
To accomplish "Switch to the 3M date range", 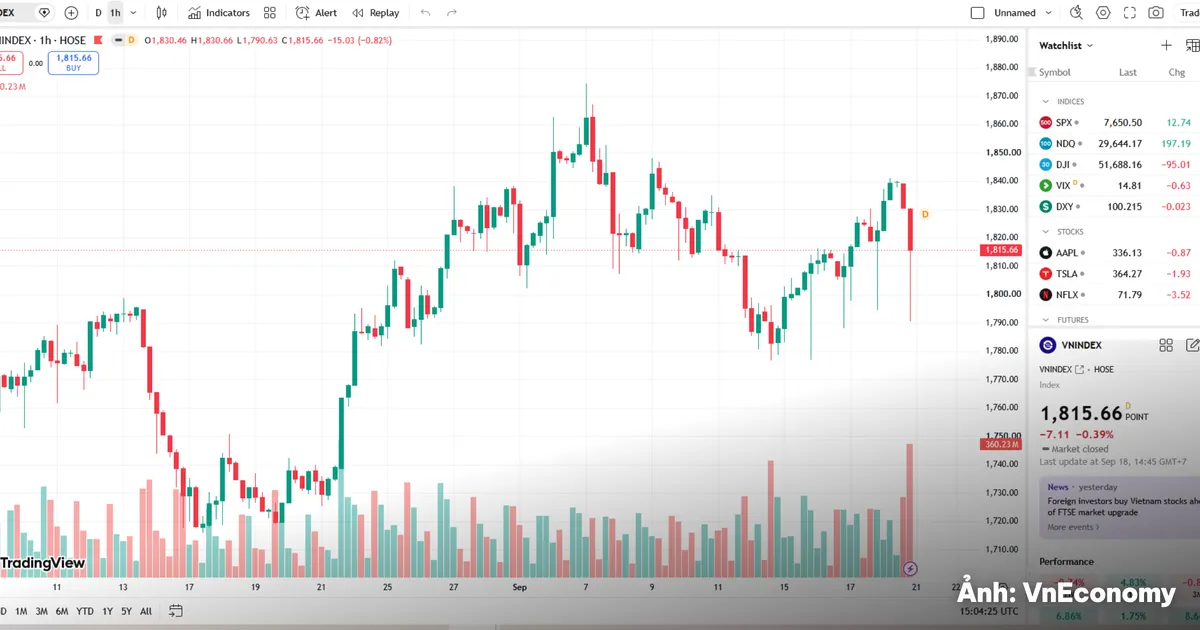I will point(42,611).
